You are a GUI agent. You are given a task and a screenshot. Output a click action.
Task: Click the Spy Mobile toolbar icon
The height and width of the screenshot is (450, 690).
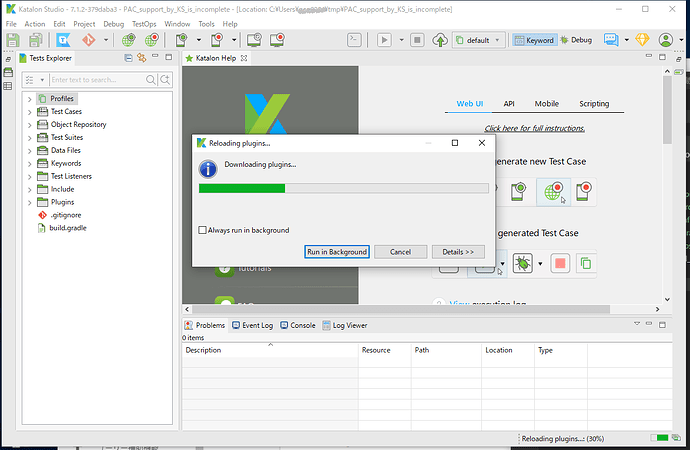tap(181, 40)
